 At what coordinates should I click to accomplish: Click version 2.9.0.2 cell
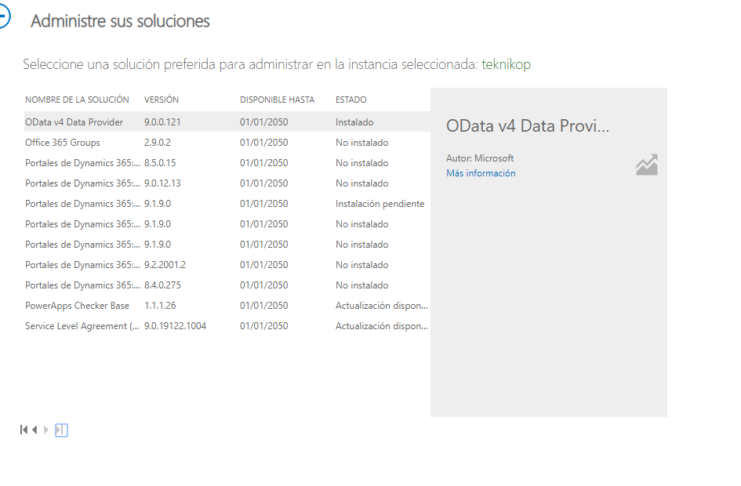pyautogui.click(x=157, y=142)
